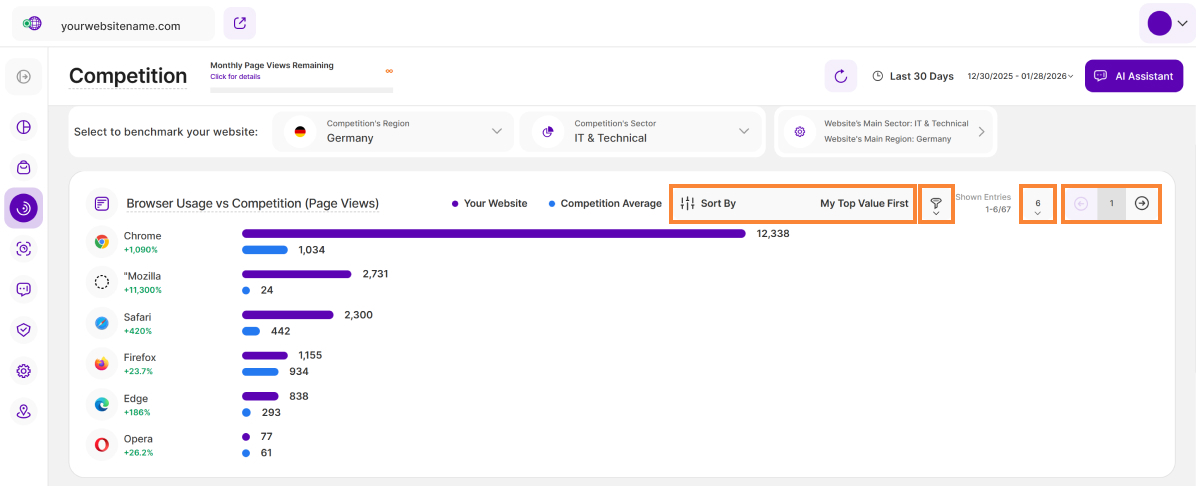
Task: Open website in new tab via external link icon
Action: (239, 23)
